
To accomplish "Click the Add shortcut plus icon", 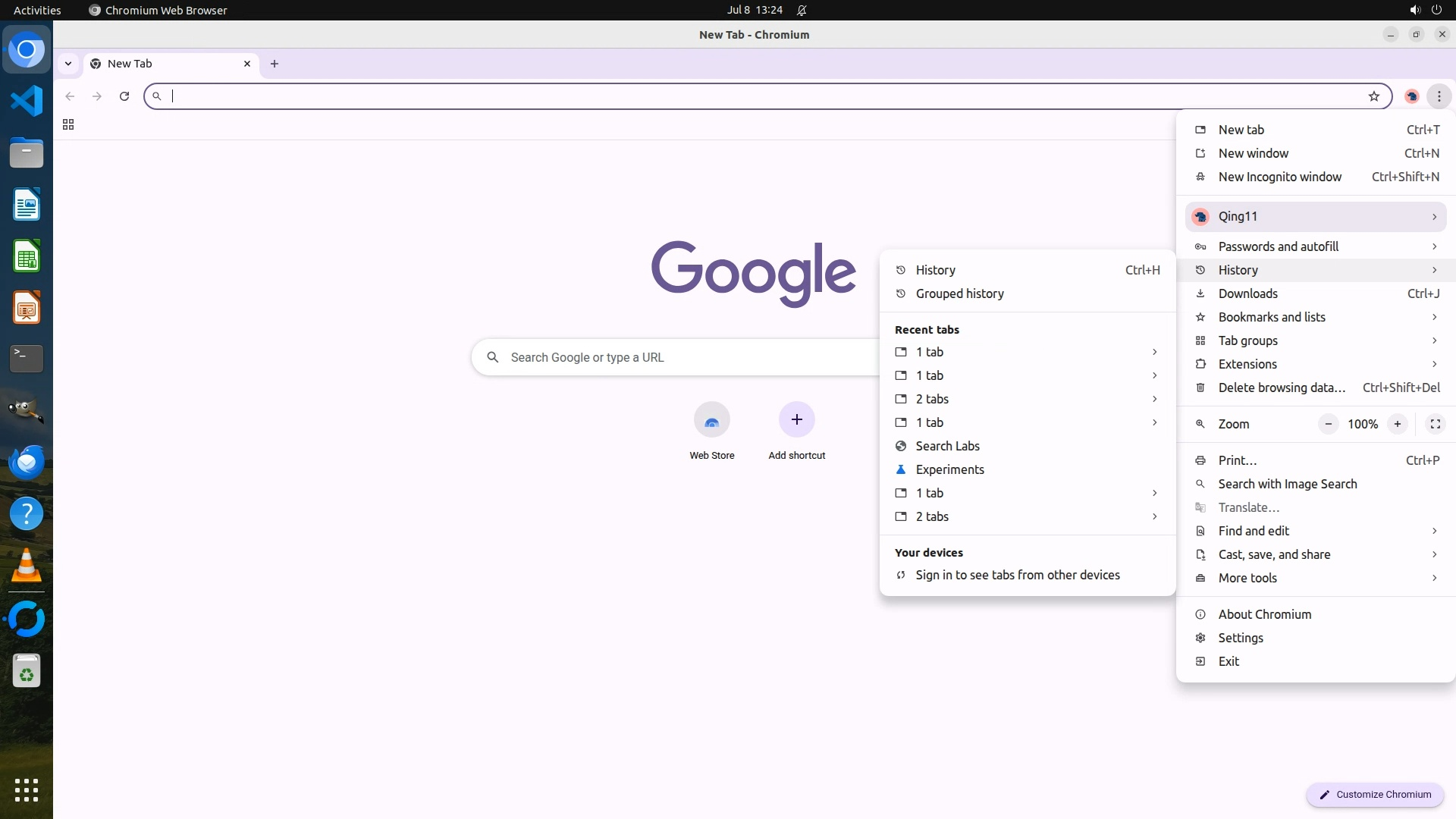I will (796, 420).
